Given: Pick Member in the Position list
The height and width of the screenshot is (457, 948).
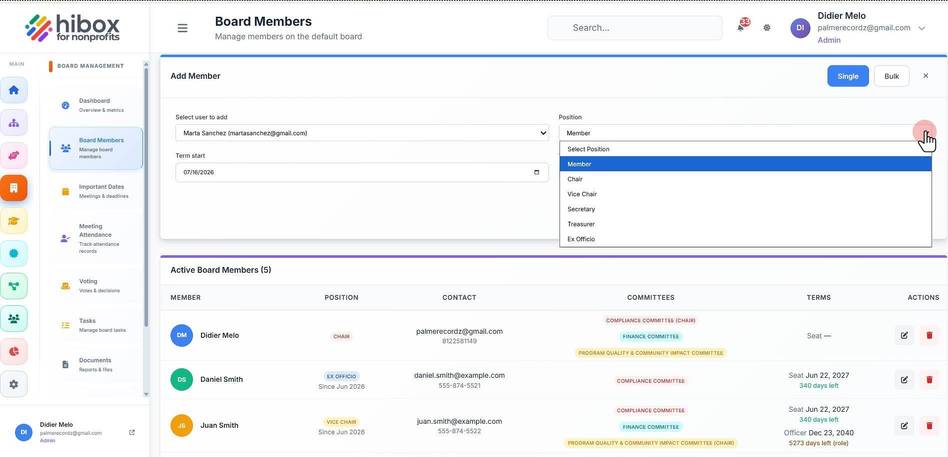Looking at the screenshot, I should 745,164.
